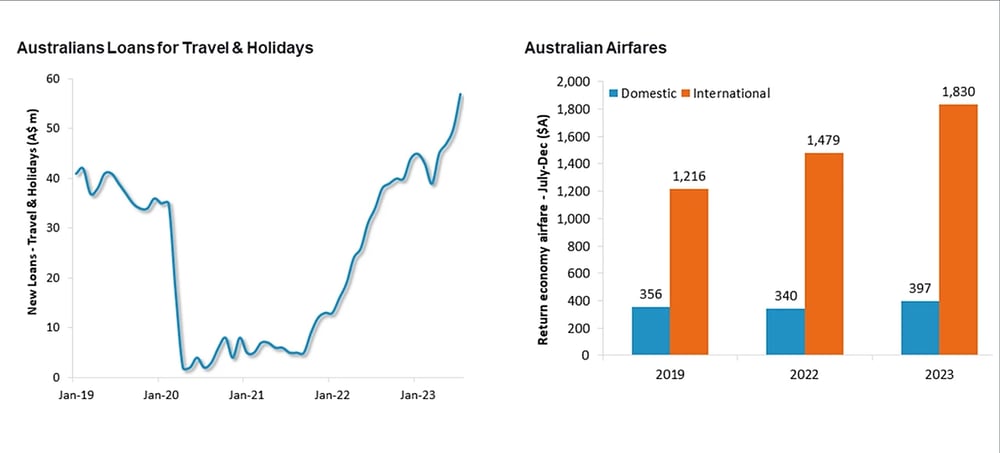This screenshot has height=453, width=1000.
Task: Select the 2019 International bar labeled 1,216
Action: pos(689,272)
